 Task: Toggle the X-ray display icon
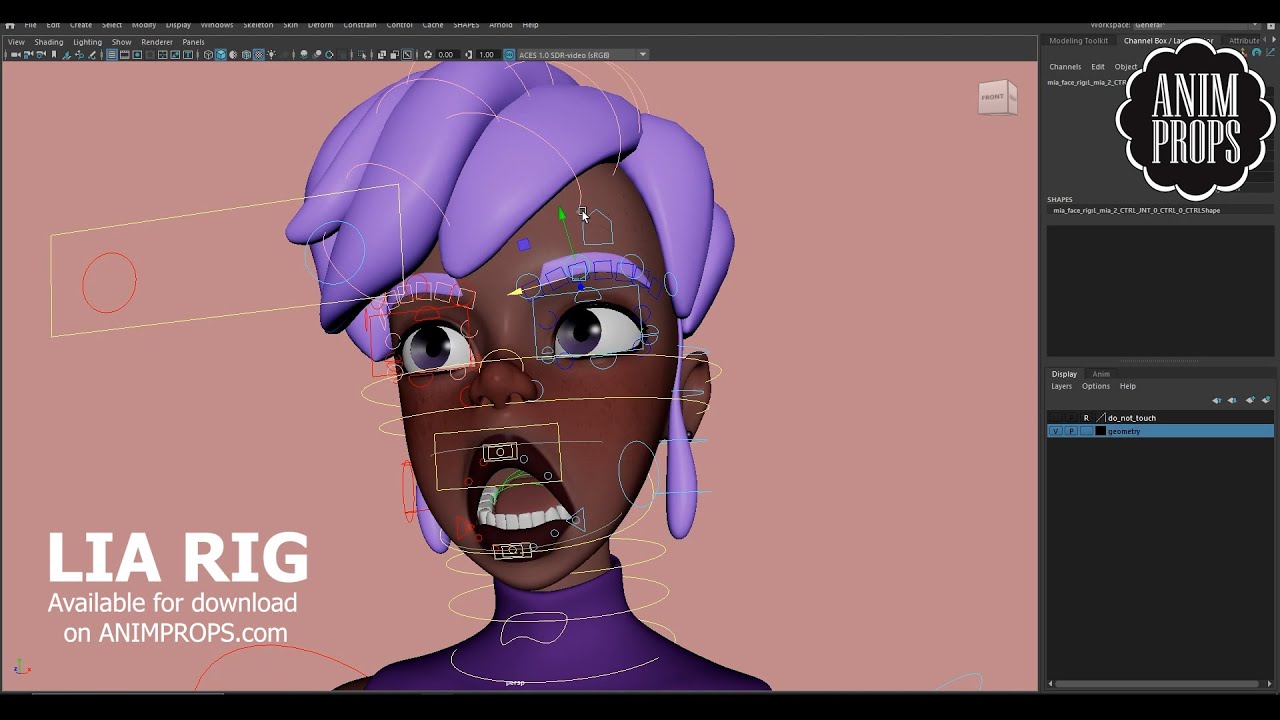[x=382, y=54]
